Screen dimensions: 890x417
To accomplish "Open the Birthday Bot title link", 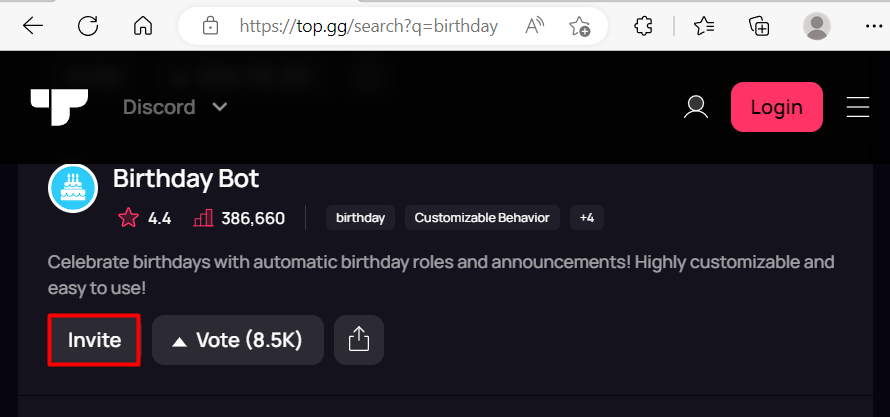I will click(x=186, y=179).
